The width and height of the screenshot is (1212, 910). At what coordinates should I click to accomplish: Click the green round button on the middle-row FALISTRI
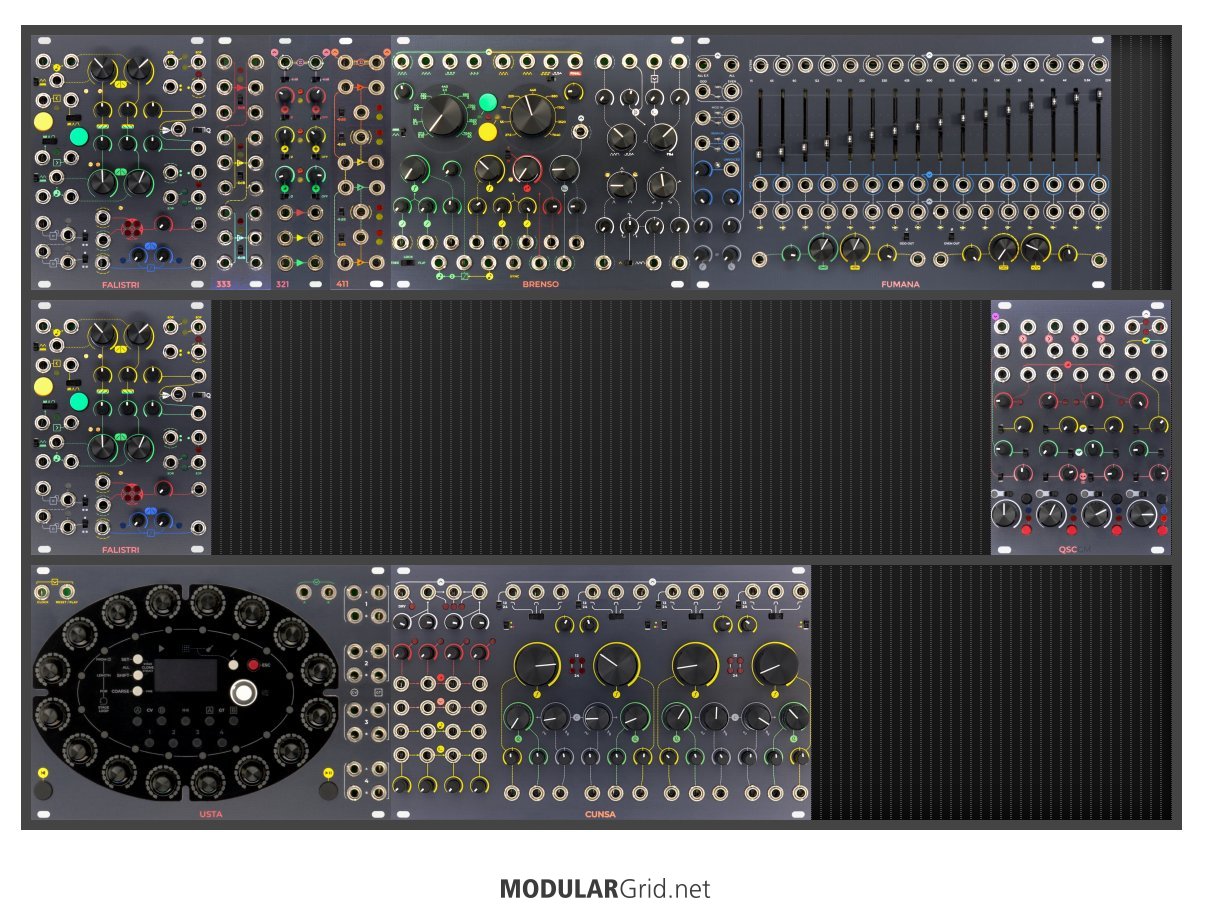pos(79,402)
